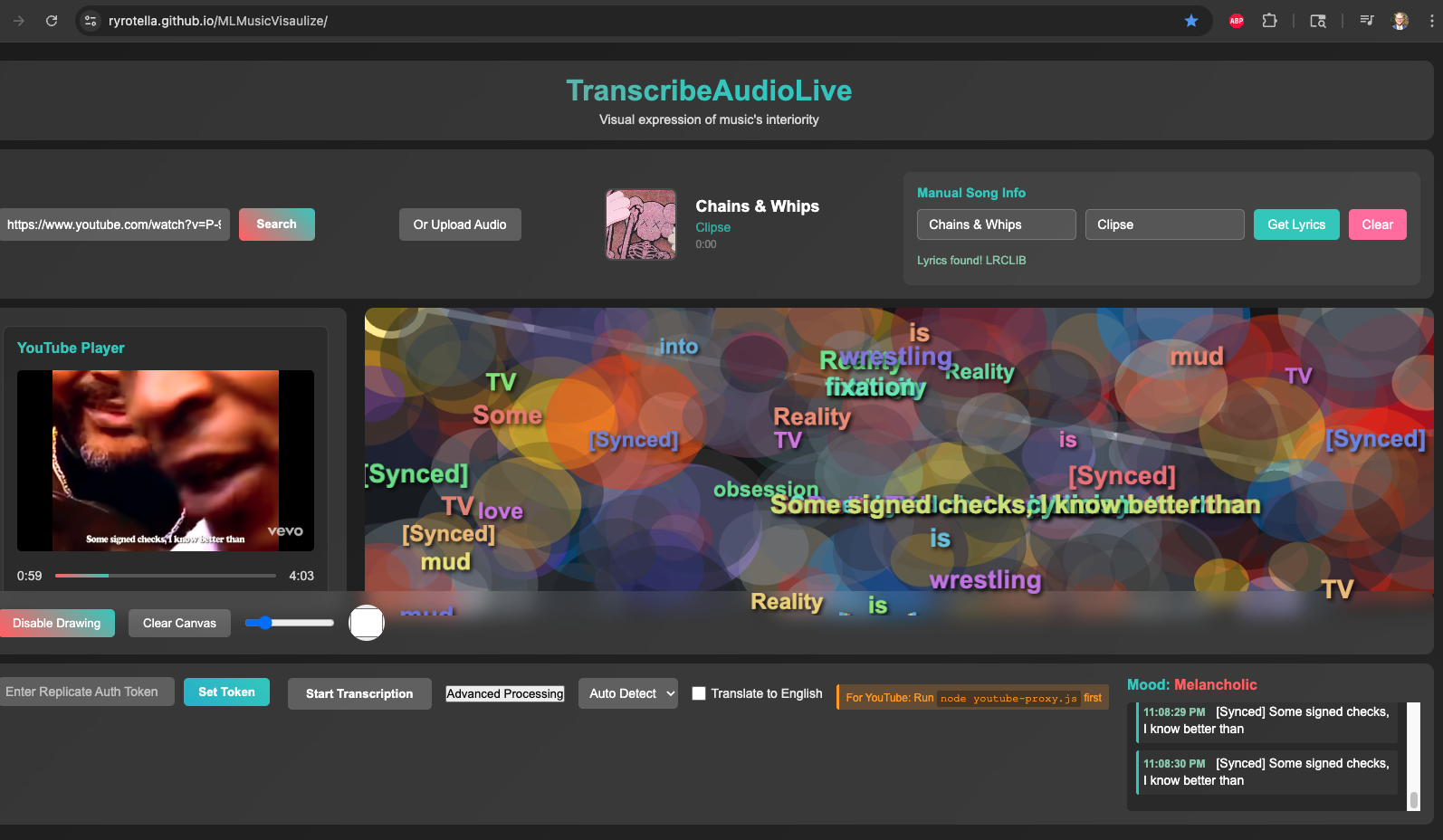Screen dimensions: 1443x840
Task: Open the browser three-dot menu
Action: tap(1431, 21)
